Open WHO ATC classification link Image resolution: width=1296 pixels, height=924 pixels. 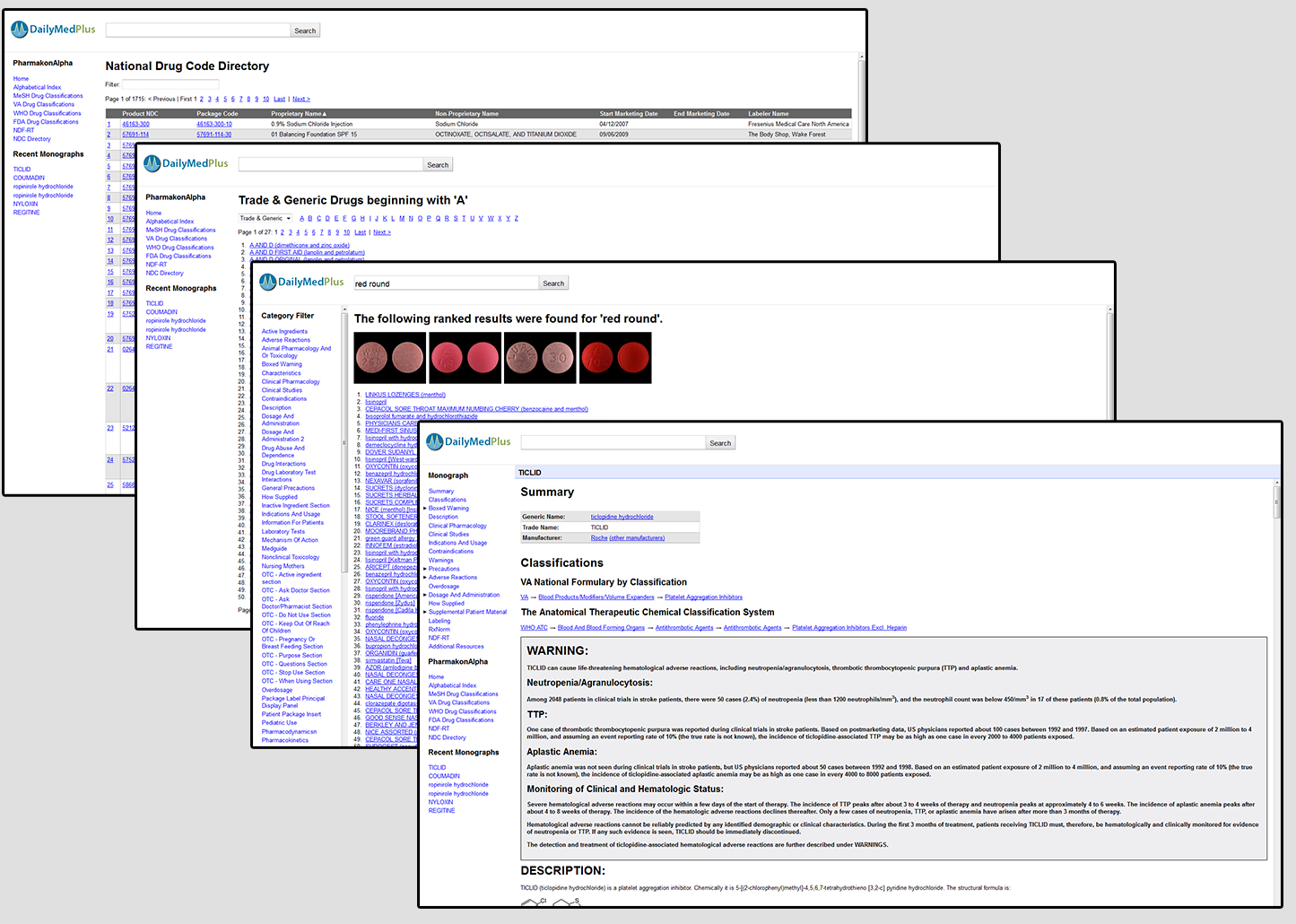(x=534, y=628)
